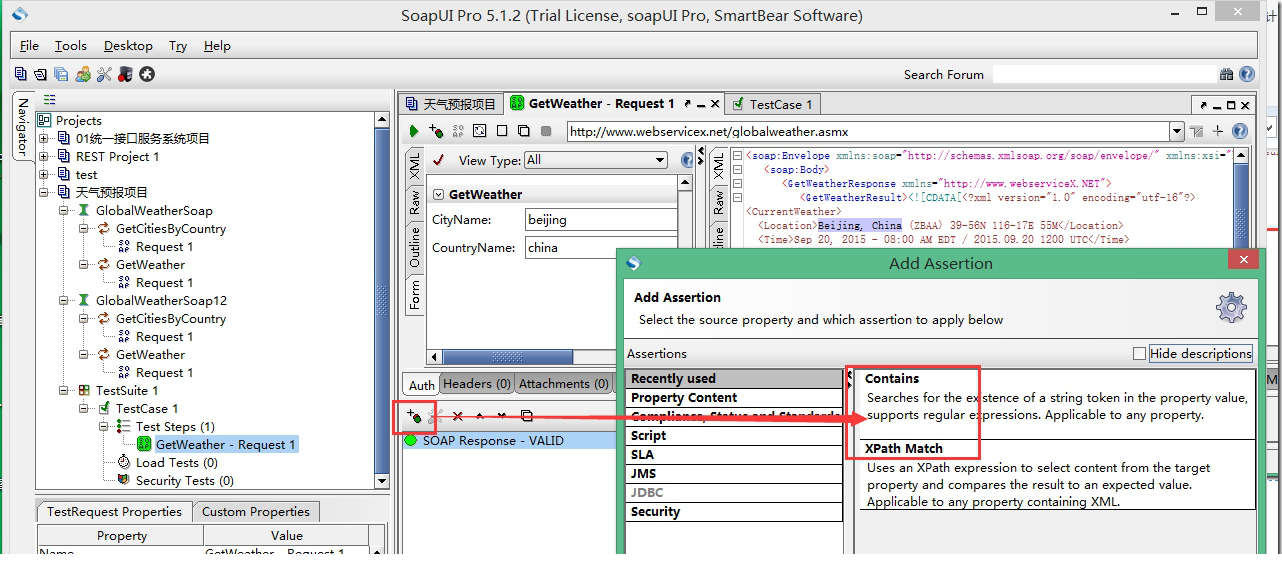Click the proxy server icon with red dot
This screenshot has height=576, width=1282.
click(125, 74)
